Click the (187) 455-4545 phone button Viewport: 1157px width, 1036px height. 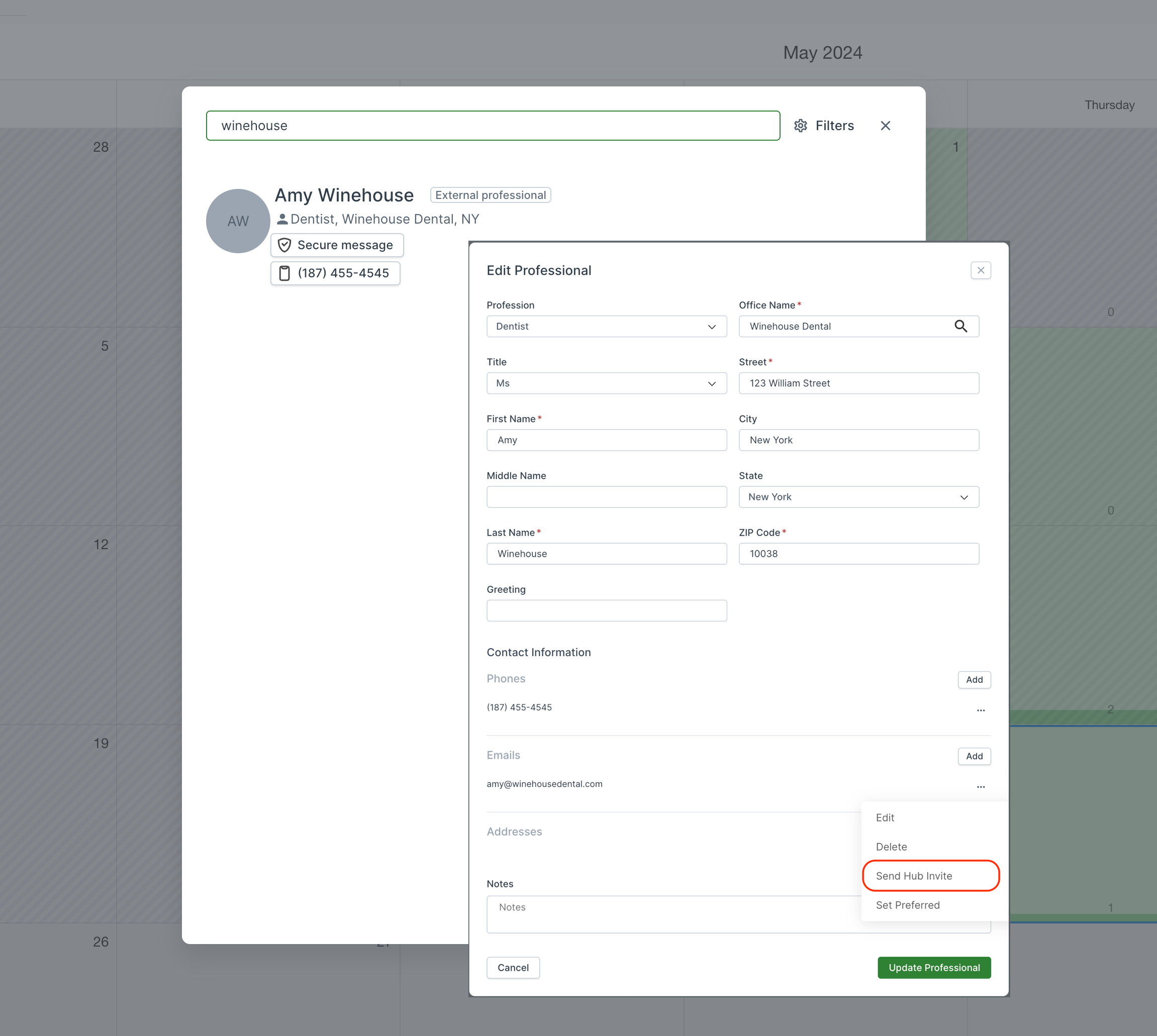[x=335, y=273]
